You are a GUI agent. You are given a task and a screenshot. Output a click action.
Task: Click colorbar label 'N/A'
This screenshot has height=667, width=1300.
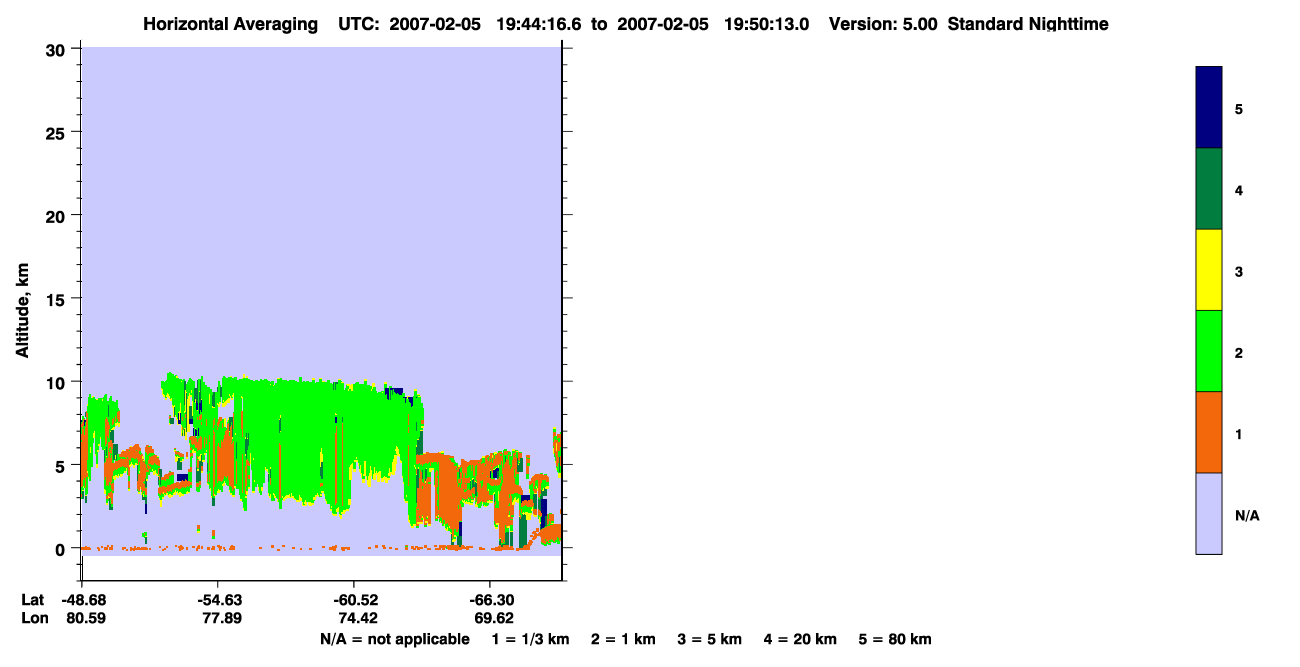pos(1247,516)
